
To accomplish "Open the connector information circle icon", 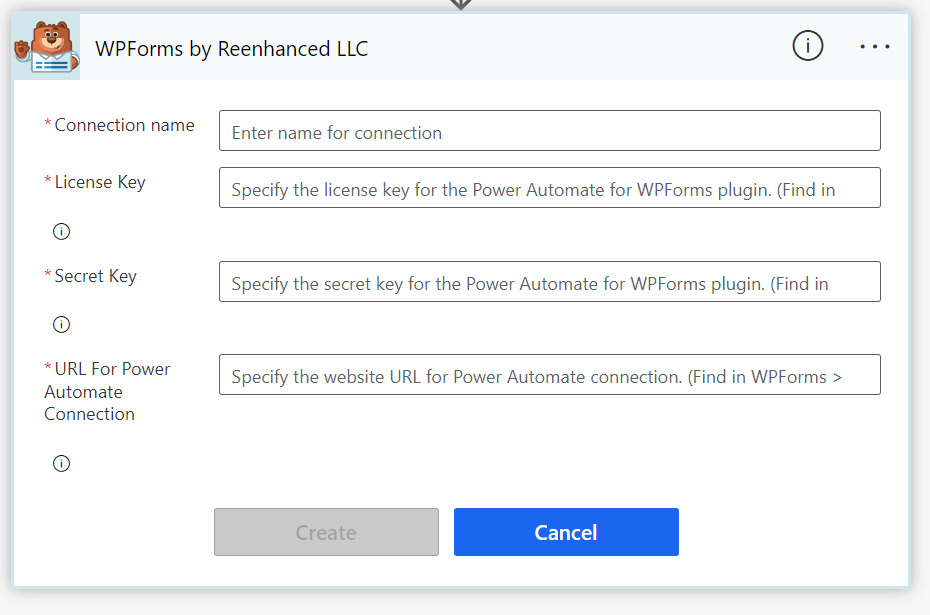I will coord(807,46).
